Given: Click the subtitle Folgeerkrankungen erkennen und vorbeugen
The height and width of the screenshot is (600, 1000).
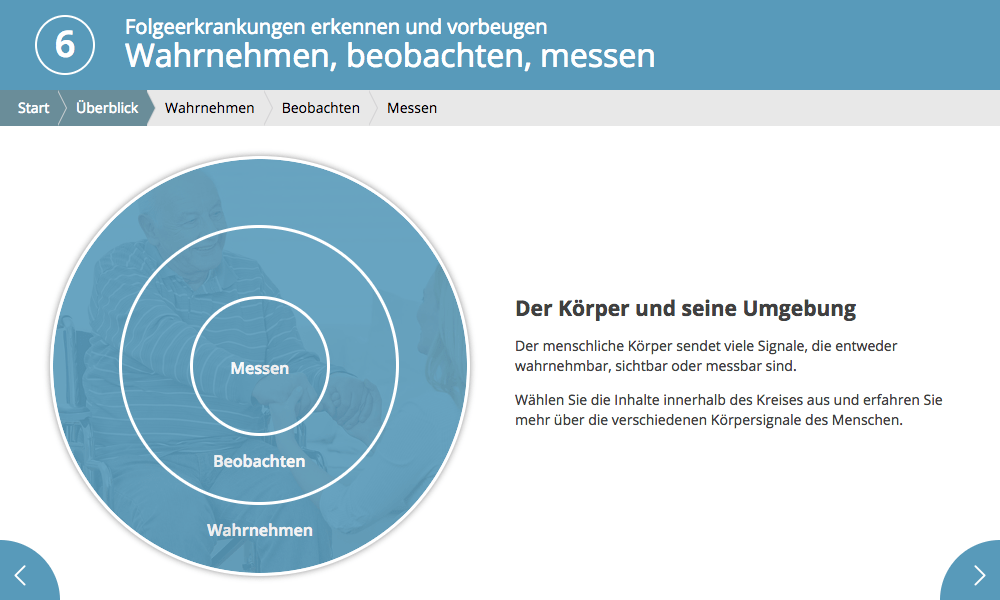Looking at the screenshot, I should [336, 26].
